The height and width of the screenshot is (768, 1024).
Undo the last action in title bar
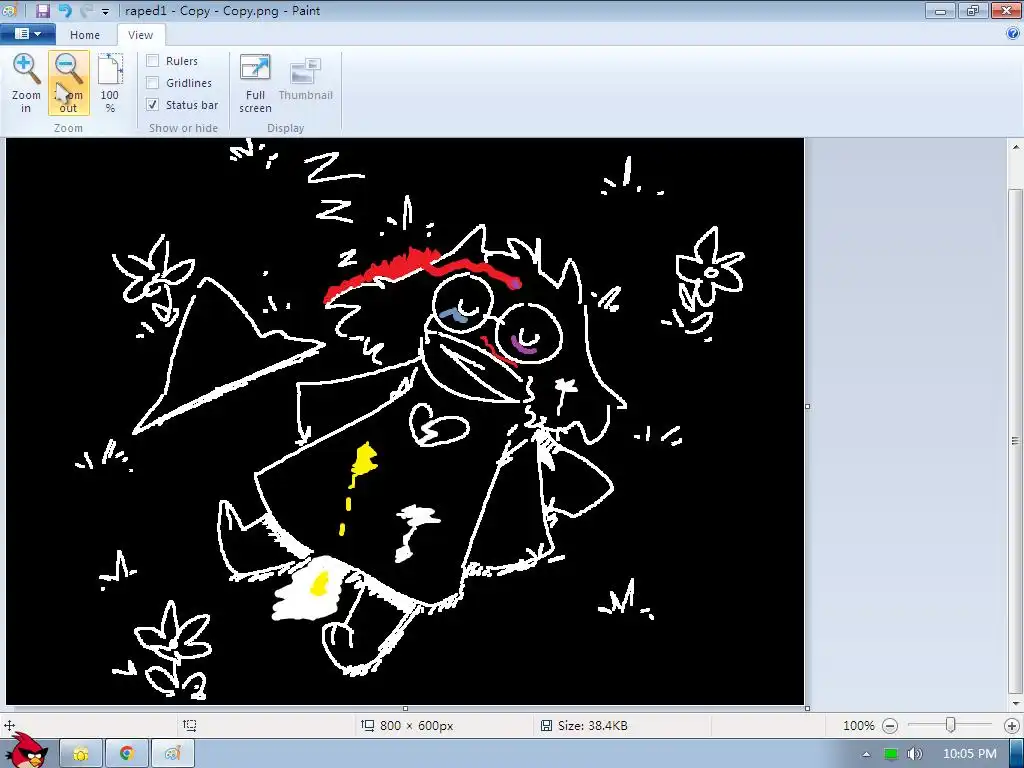coord(65,10)
